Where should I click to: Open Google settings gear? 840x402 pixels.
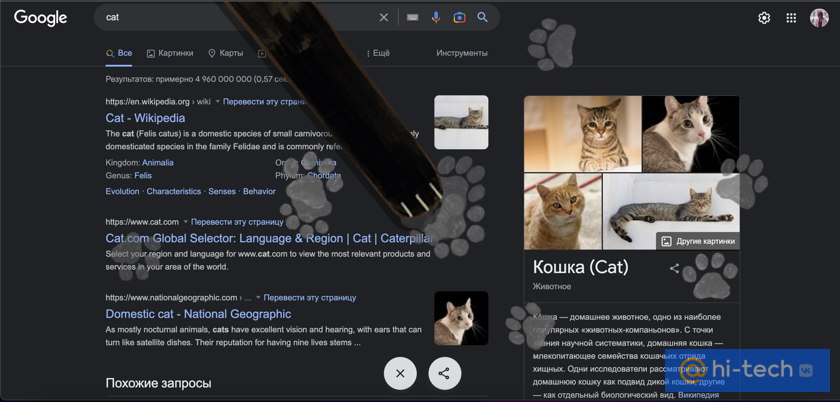click(x=764, y=18)
